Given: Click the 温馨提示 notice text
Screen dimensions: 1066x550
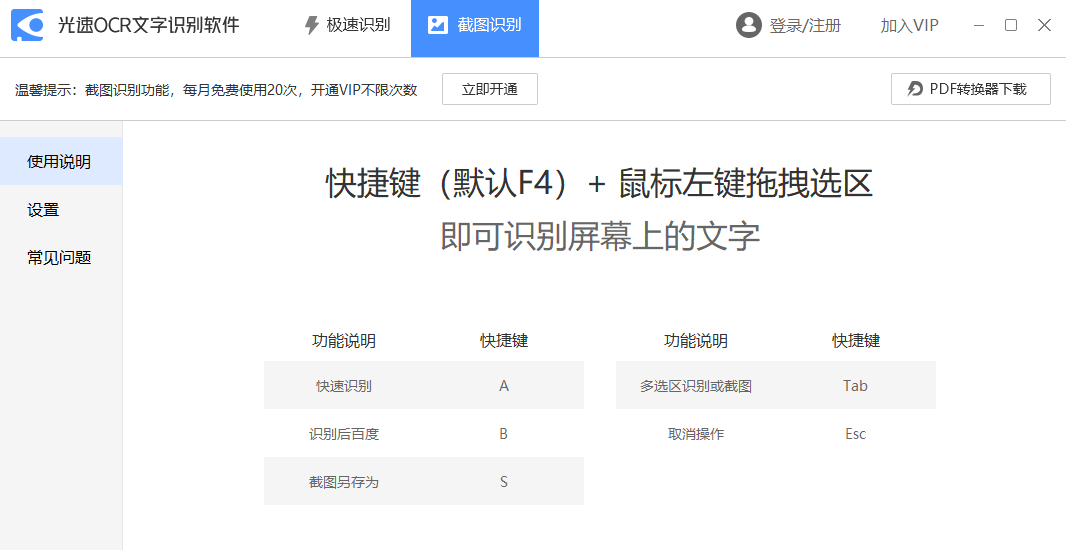Looking at the screenshot, I should 216,90.
